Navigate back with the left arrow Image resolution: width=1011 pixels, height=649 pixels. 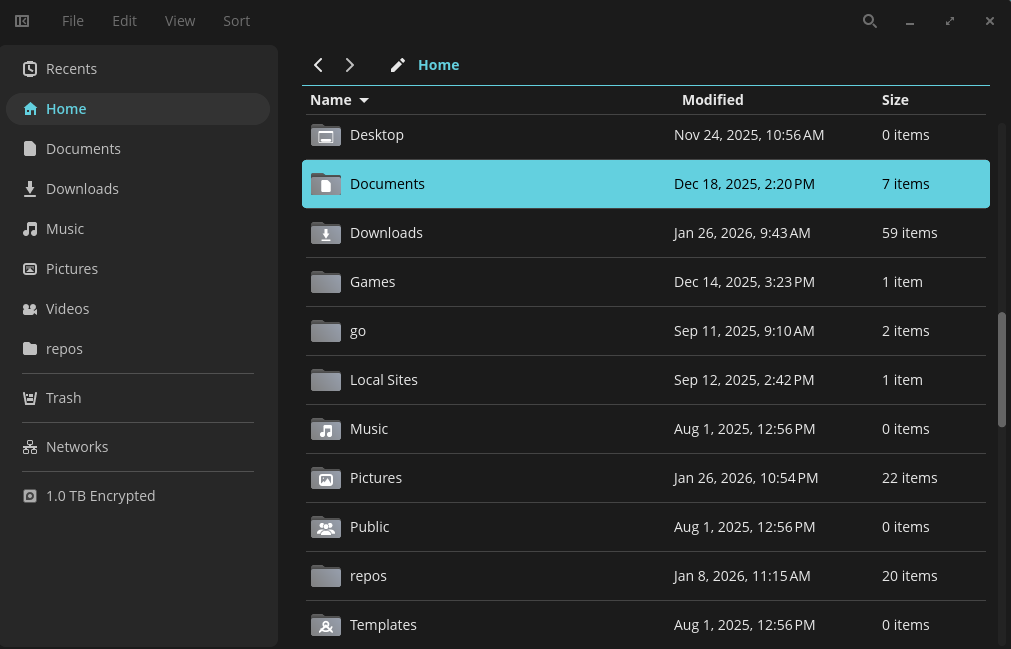pyautogui.click(x=317, y=64)
